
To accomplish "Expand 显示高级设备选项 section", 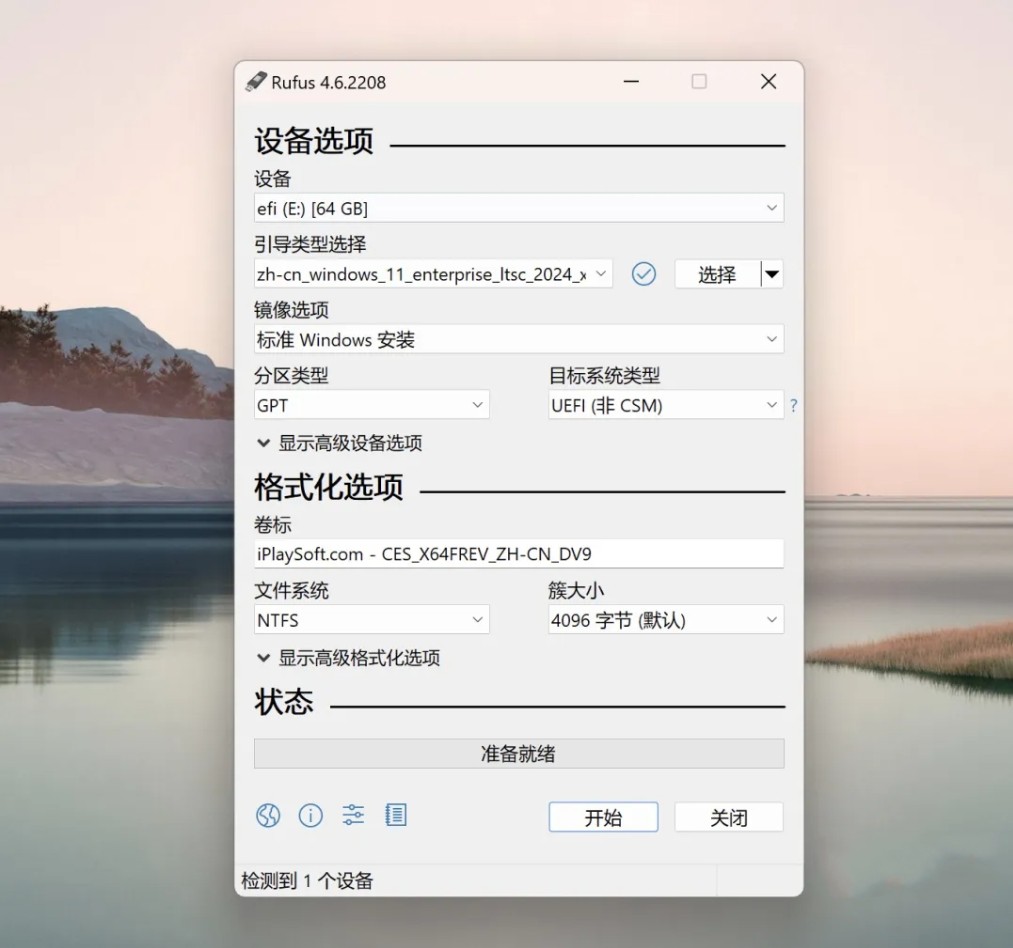I will click(x=340, y=443).
